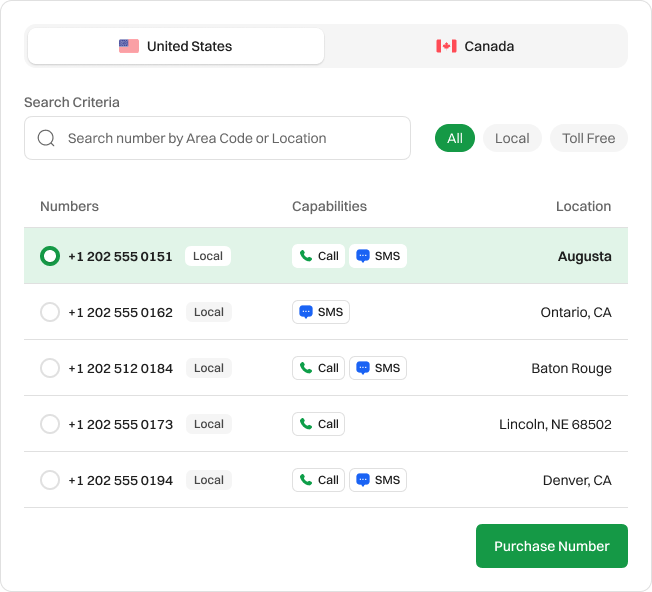Click the Local tag beside +1 202 555 0162
652x592 pixels.
tap(209, 312)
